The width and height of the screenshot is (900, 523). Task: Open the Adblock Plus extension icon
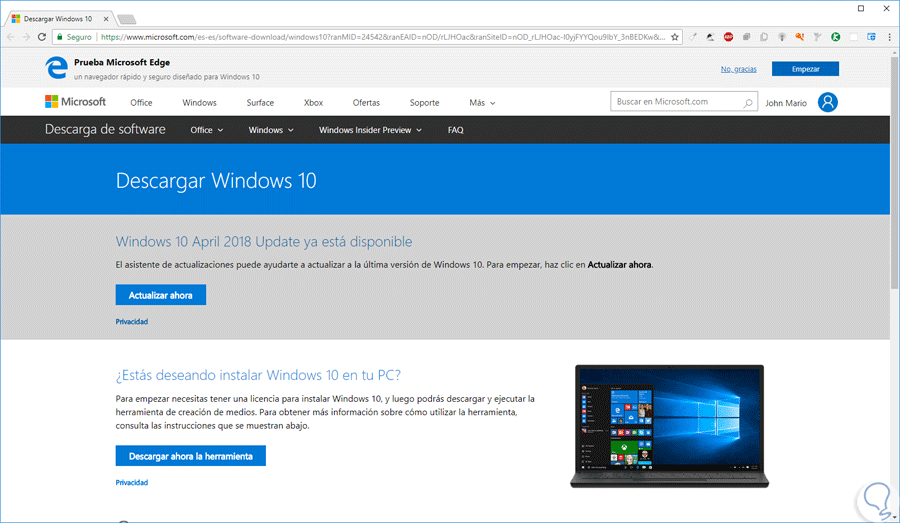(728, 37)
